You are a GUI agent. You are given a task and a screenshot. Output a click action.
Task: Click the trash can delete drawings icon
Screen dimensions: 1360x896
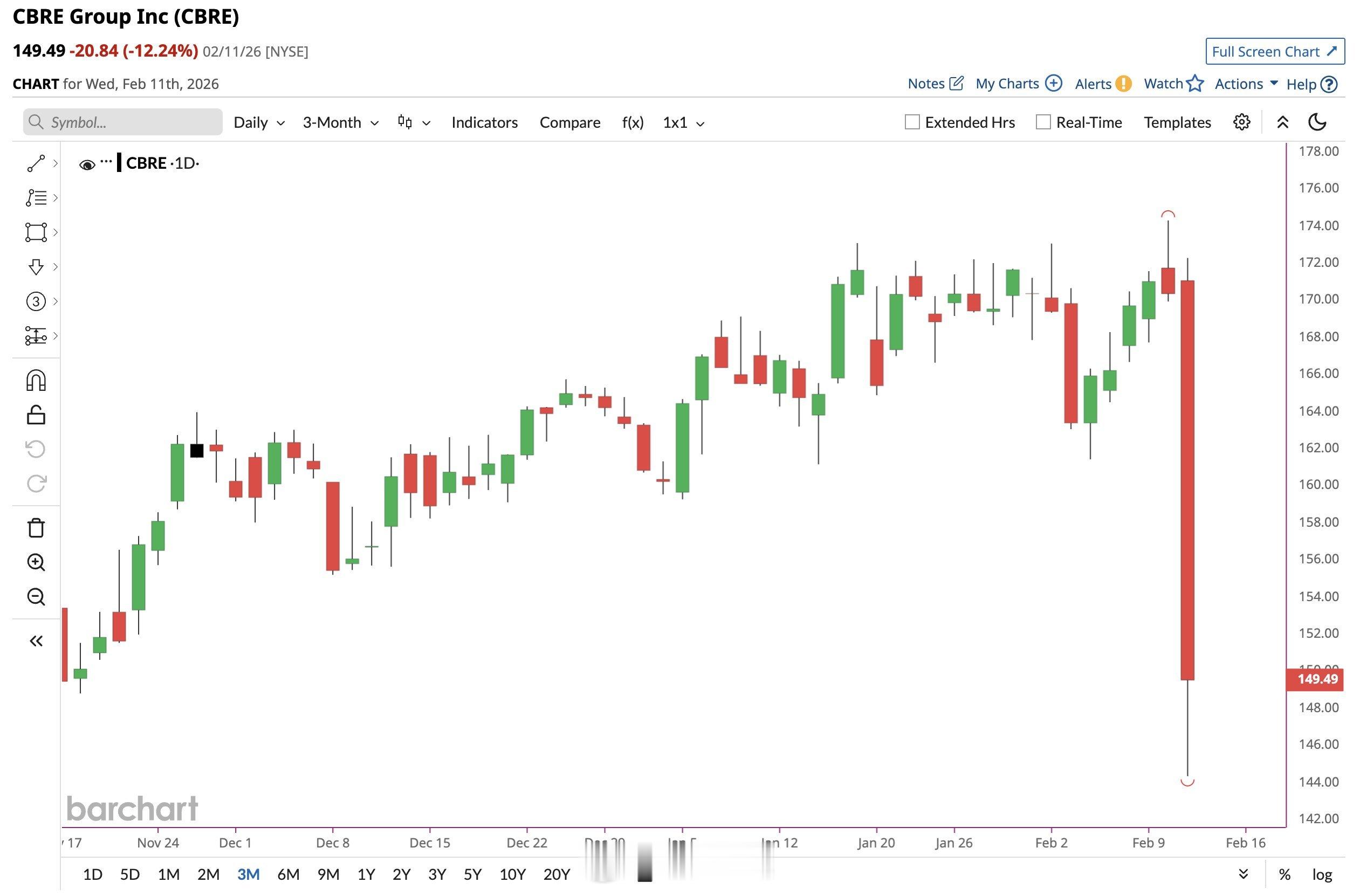[x=36, y=528]
